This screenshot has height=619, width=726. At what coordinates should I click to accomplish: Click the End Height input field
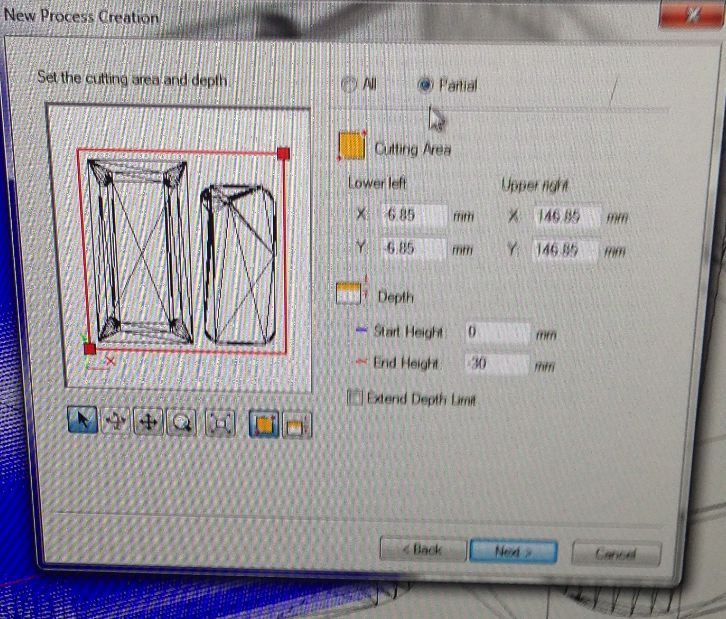pos(496,363)
